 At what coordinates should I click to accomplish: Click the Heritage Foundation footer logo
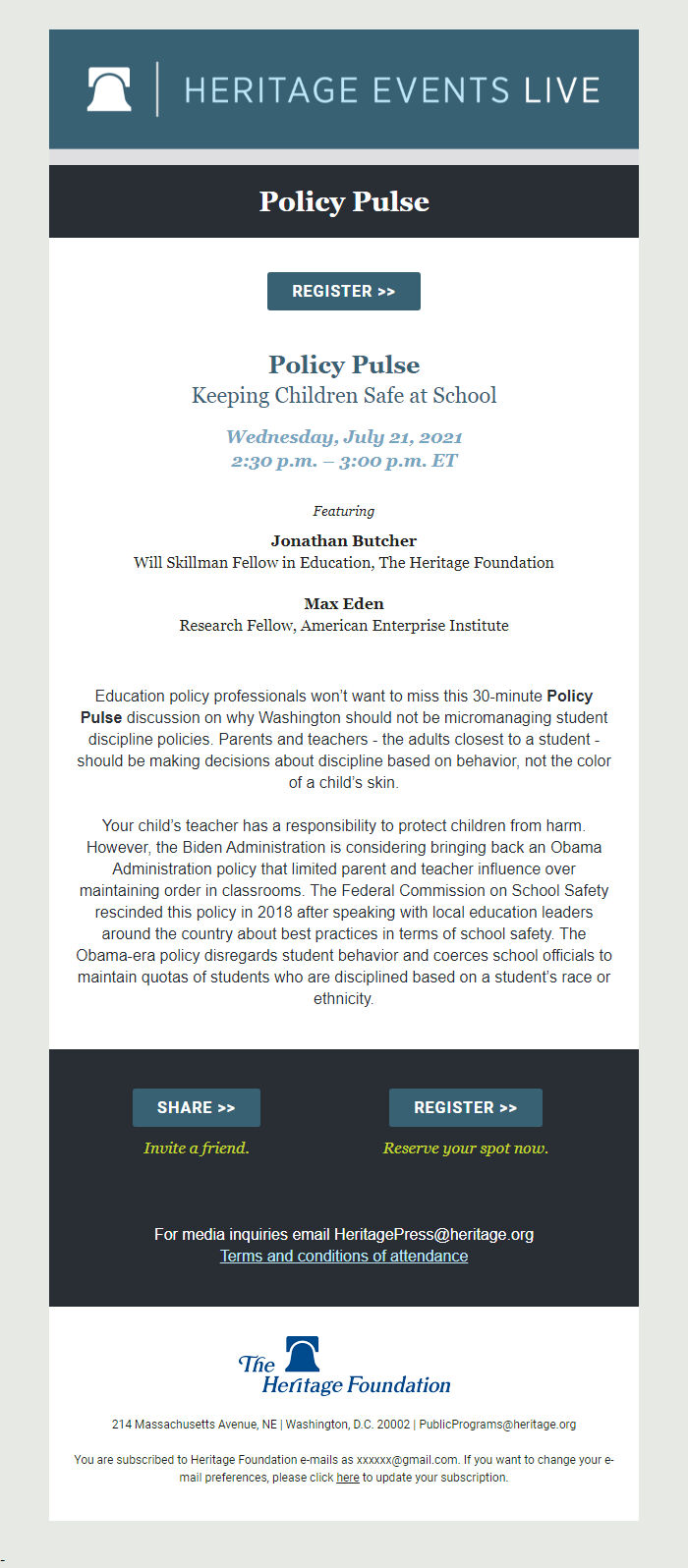click(344, 1366)
